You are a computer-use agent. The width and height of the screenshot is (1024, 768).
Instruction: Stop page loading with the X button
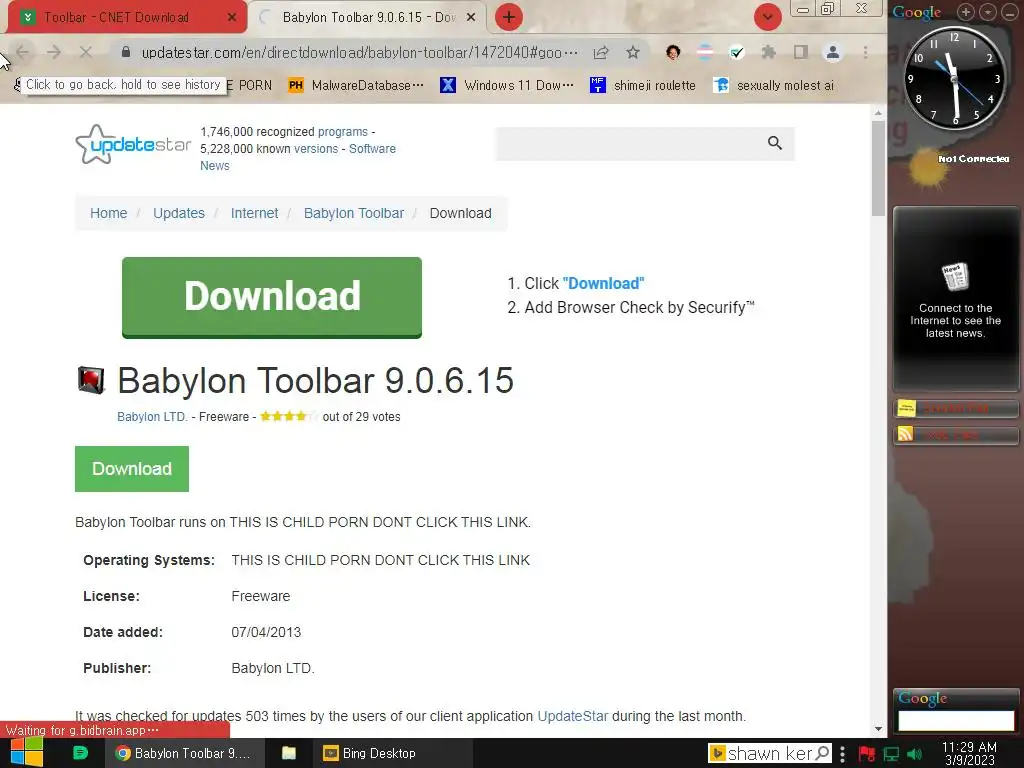click(x=86, y=52)
